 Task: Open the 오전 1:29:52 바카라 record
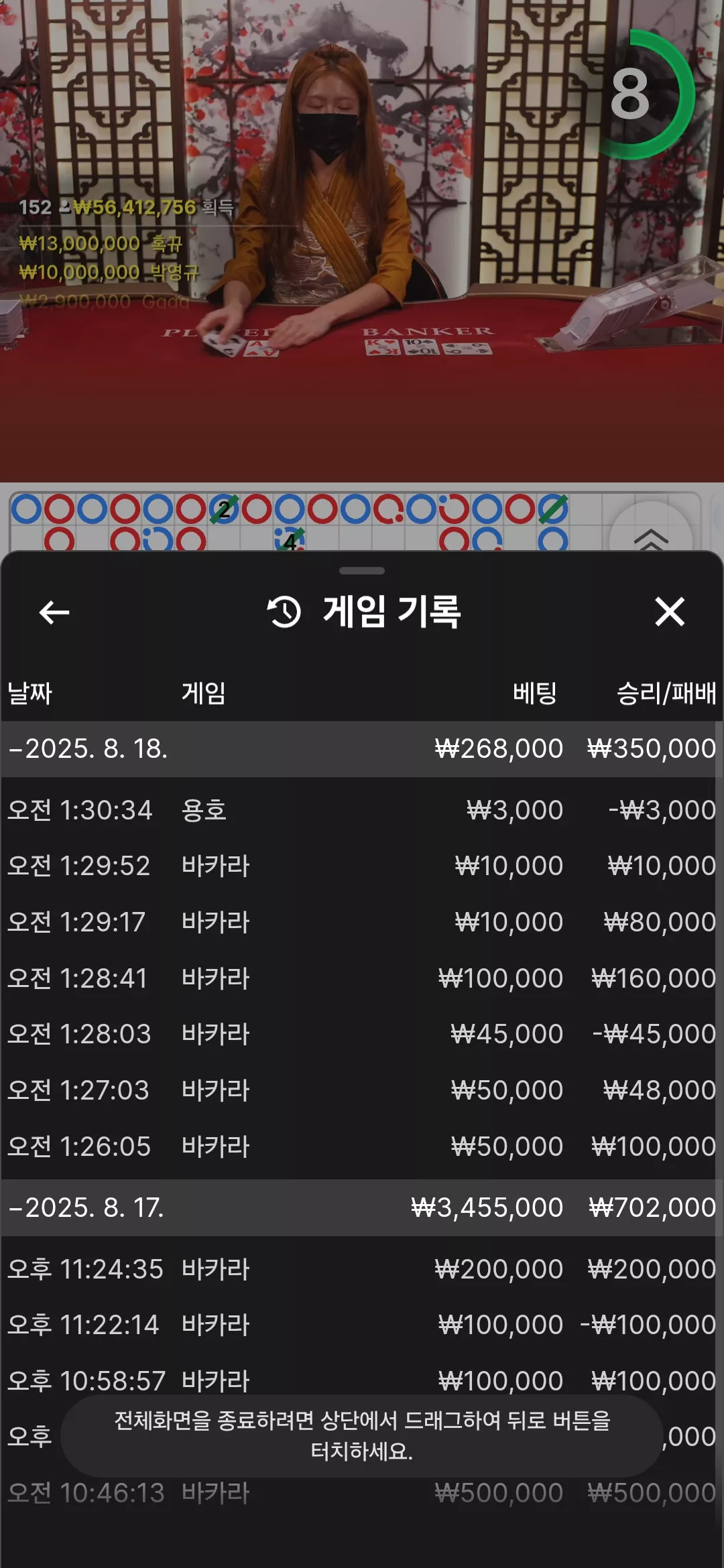[x=362, y=866]
